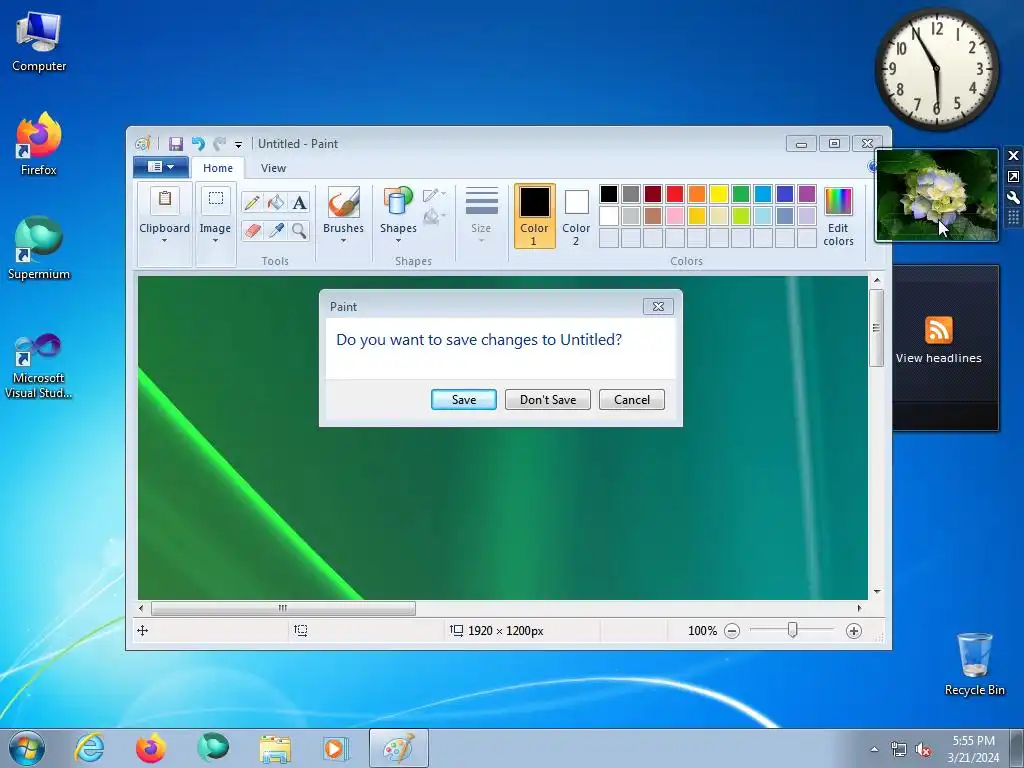Switch to the Home ribbon tab
1024x768 pixels.
point(217,168)
